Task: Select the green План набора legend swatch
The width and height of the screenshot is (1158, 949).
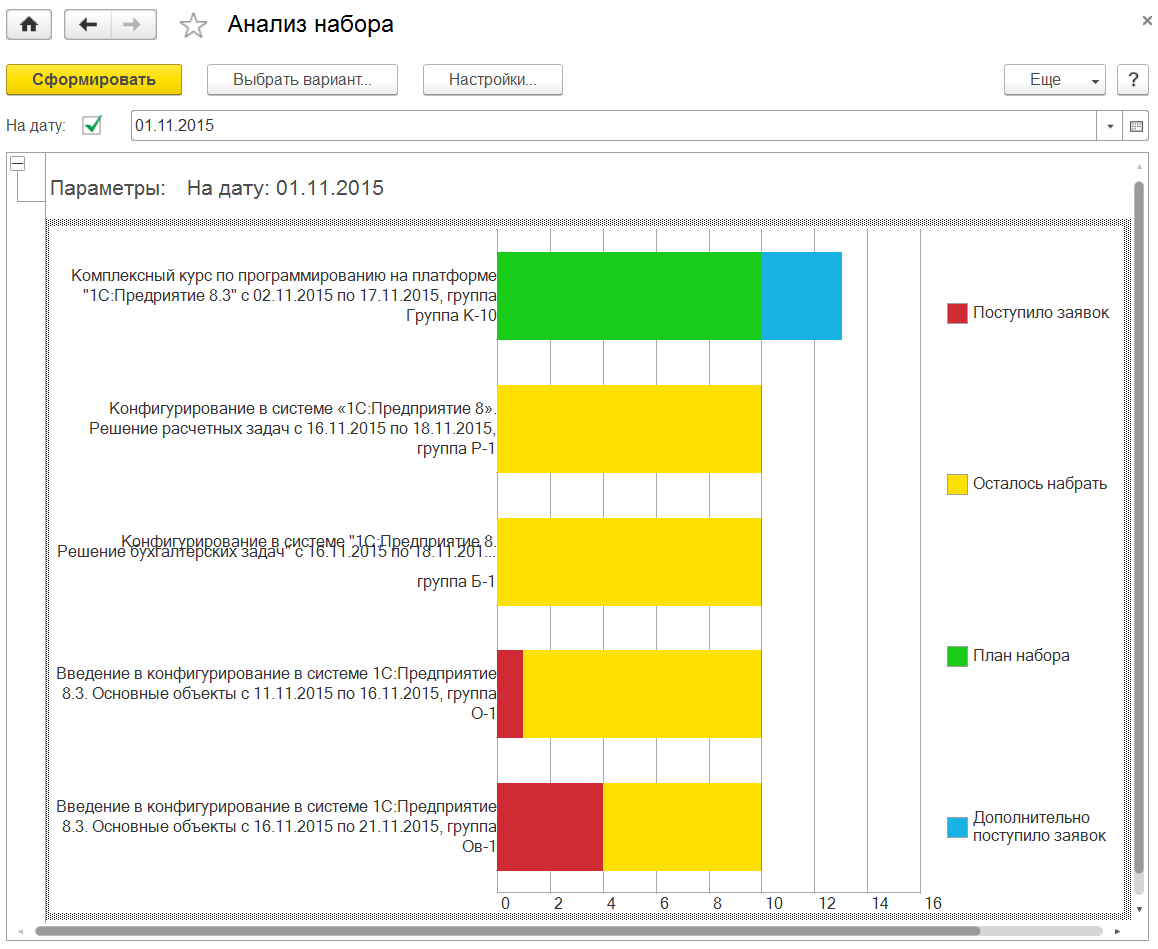Action: pos(957,656)
